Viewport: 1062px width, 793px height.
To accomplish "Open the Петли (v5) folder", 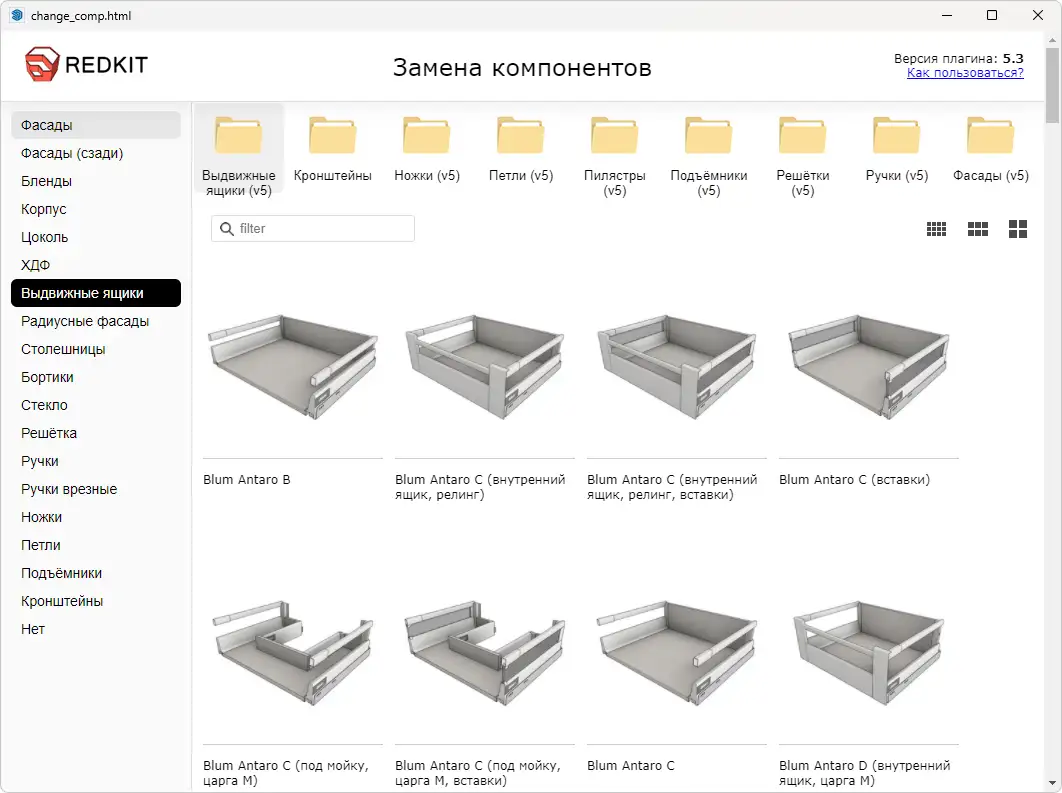I will pyautogui.click(x=520, y=140).
